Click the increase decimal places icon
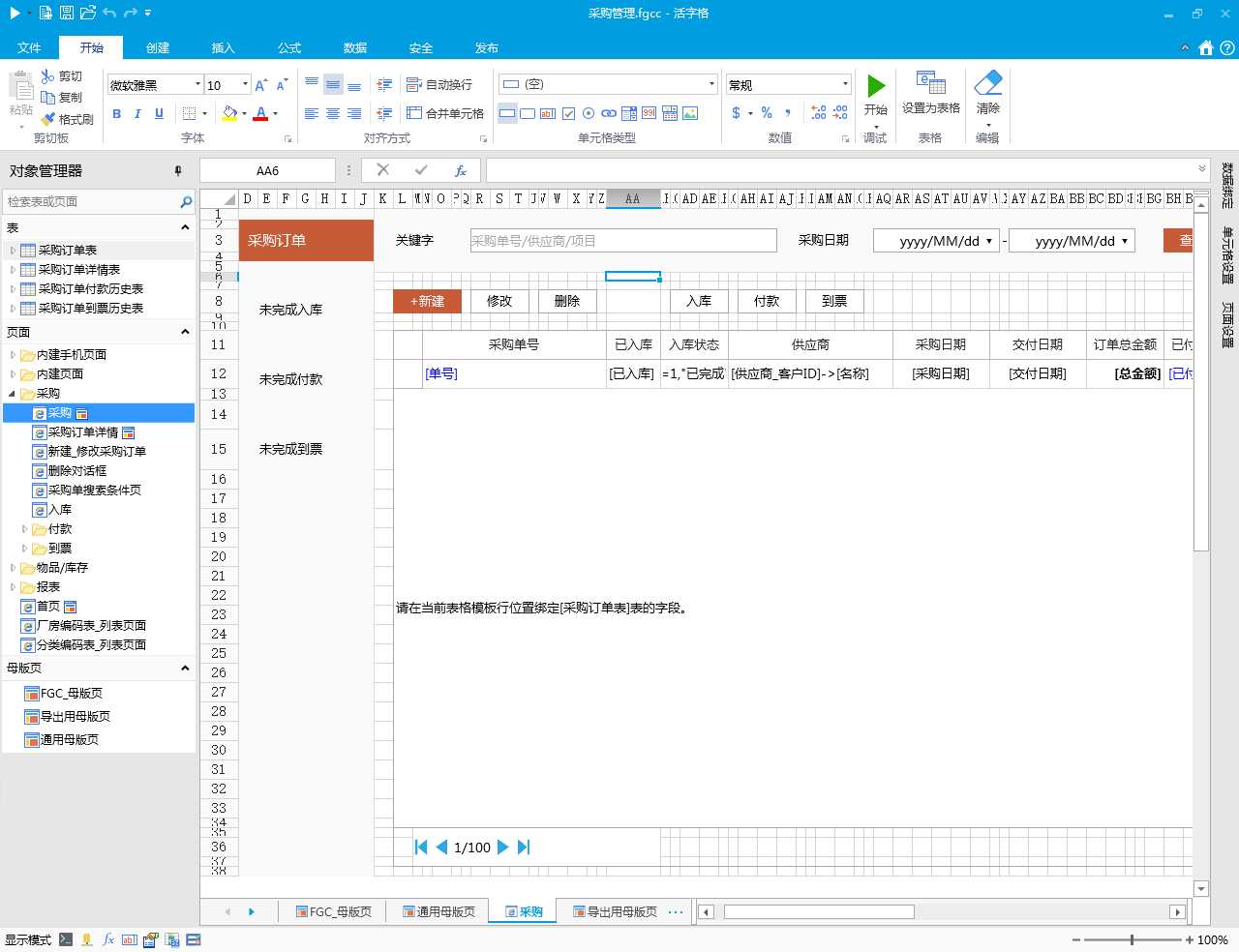The width and height of the screenshot is (1239, 952). 819,113
